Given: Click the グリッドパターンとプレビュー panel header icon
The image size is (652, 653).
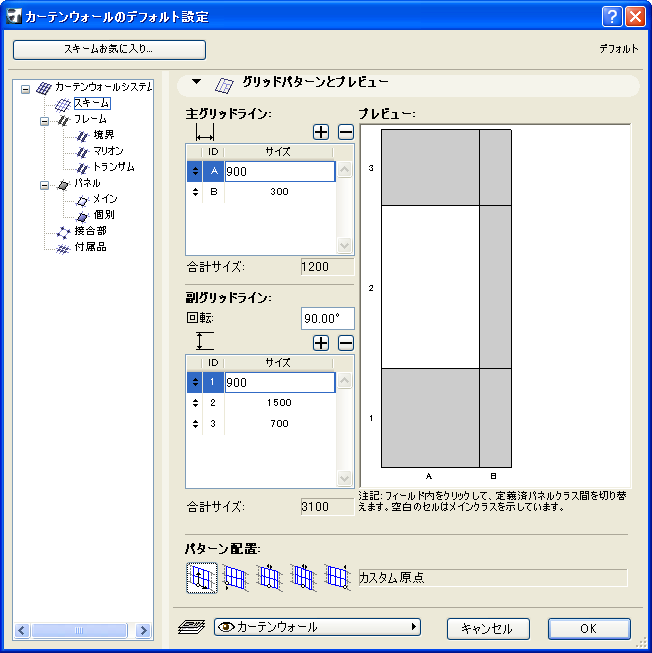Looking at the screenshot, I should click(224, 85).
